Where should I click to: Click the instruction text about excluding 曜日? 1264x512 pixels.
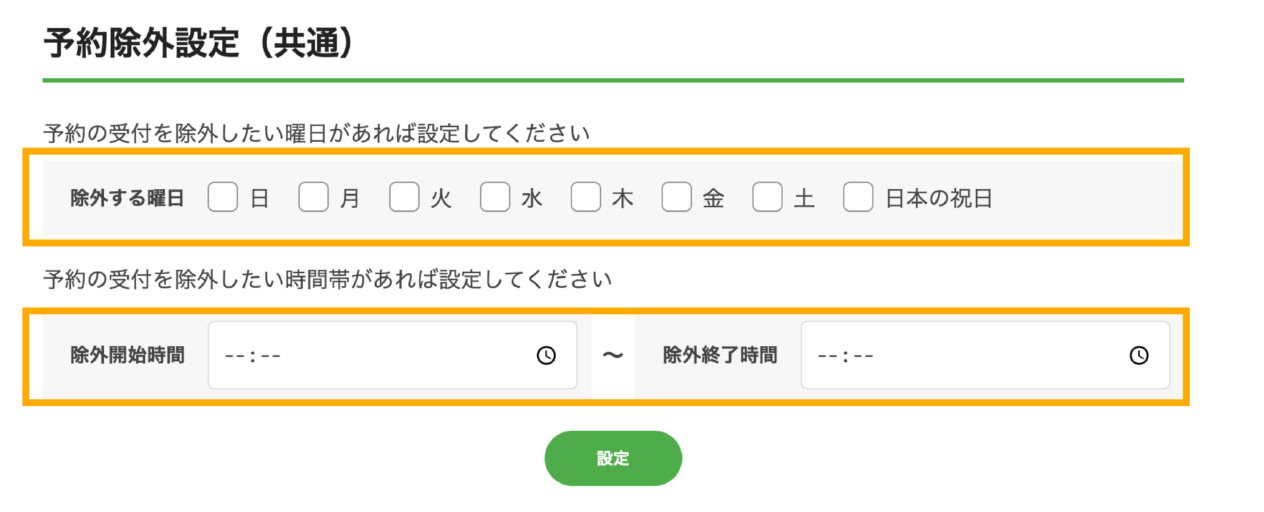(317, 132)
